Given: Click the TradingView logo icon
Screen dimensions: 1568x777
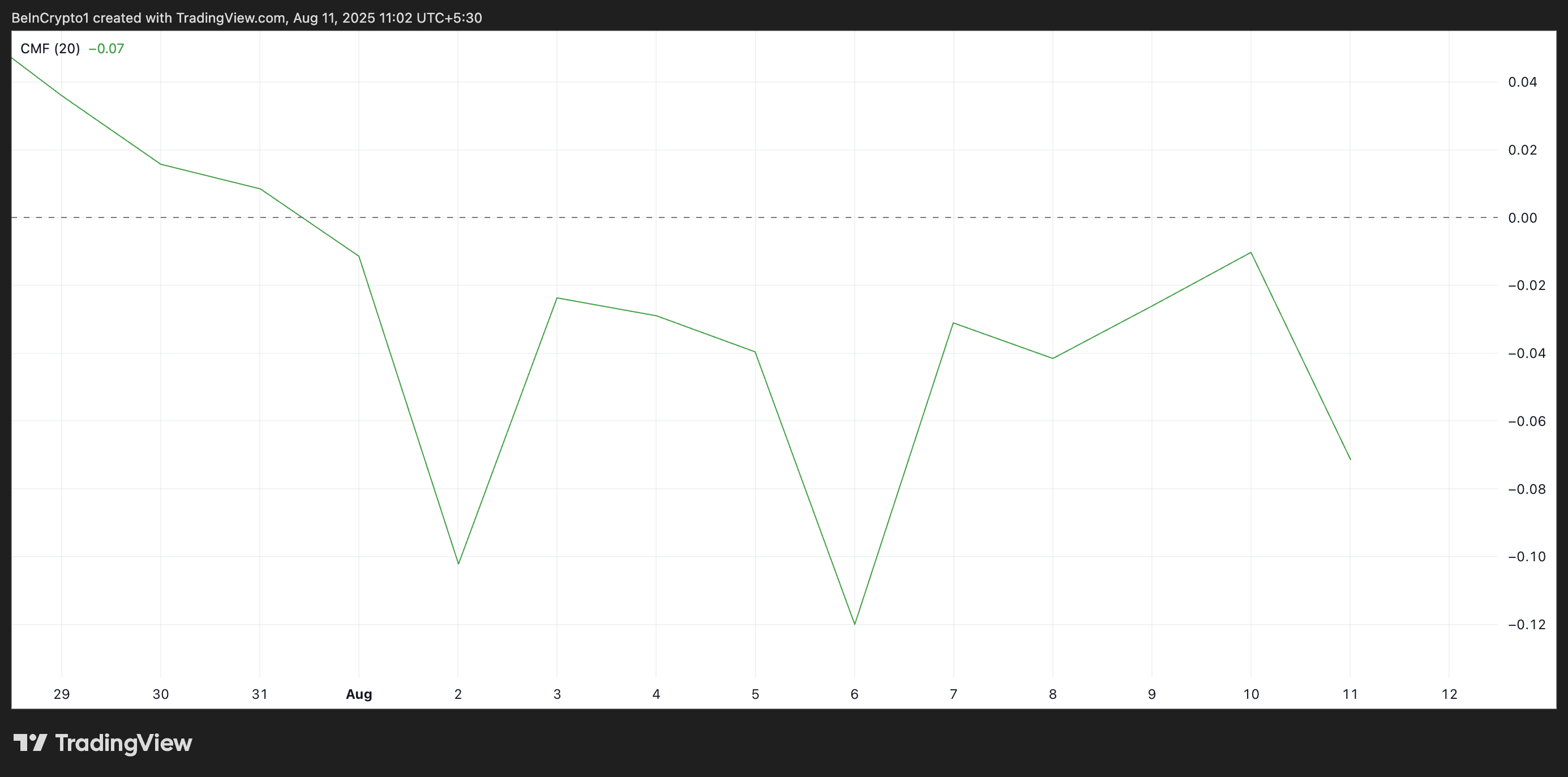Looking at the screenshot, I should 30,742.
